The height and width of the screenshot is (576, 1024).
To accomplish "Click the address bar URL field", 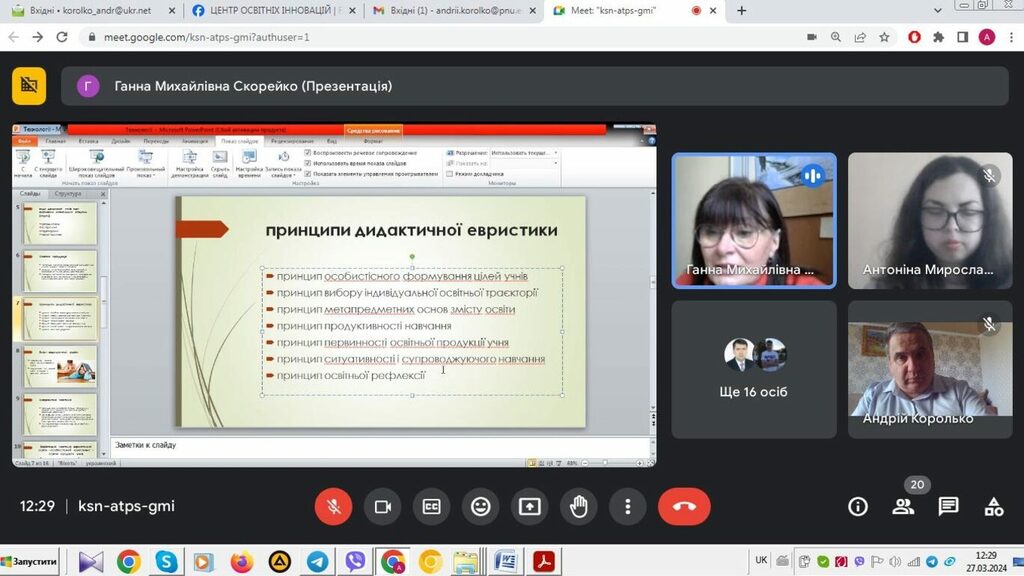I will (x=400, y=37).
